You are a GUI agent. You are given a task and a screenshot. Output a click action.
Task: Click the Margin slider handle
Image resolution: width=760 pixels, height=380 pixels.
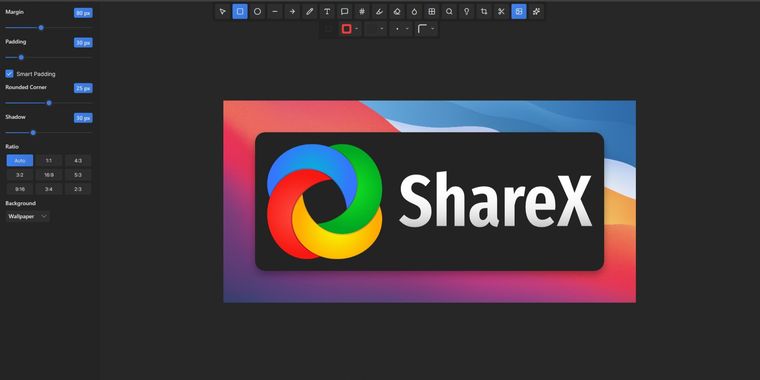(x=41, y=28)
